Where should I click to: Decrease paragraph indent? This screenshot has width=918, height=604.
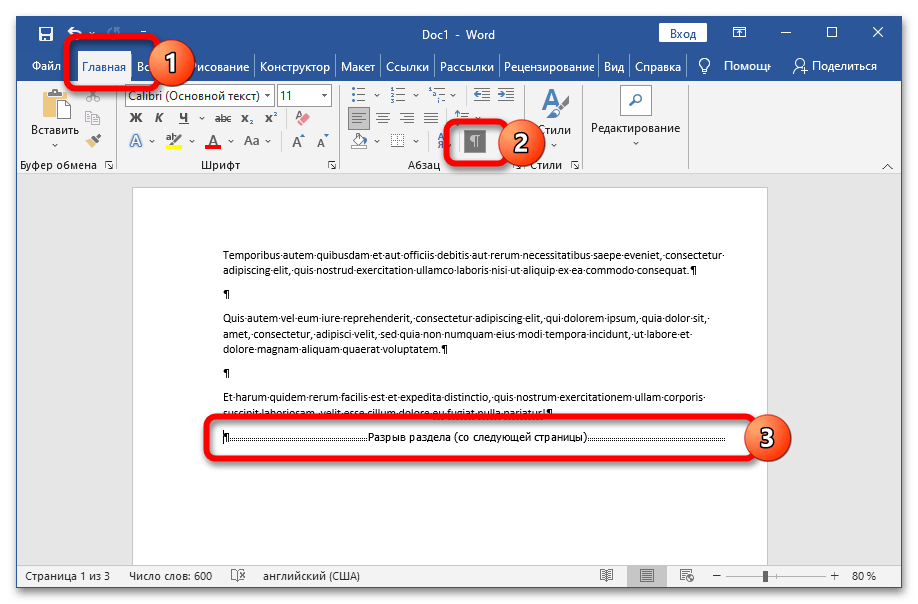point(481,94)
